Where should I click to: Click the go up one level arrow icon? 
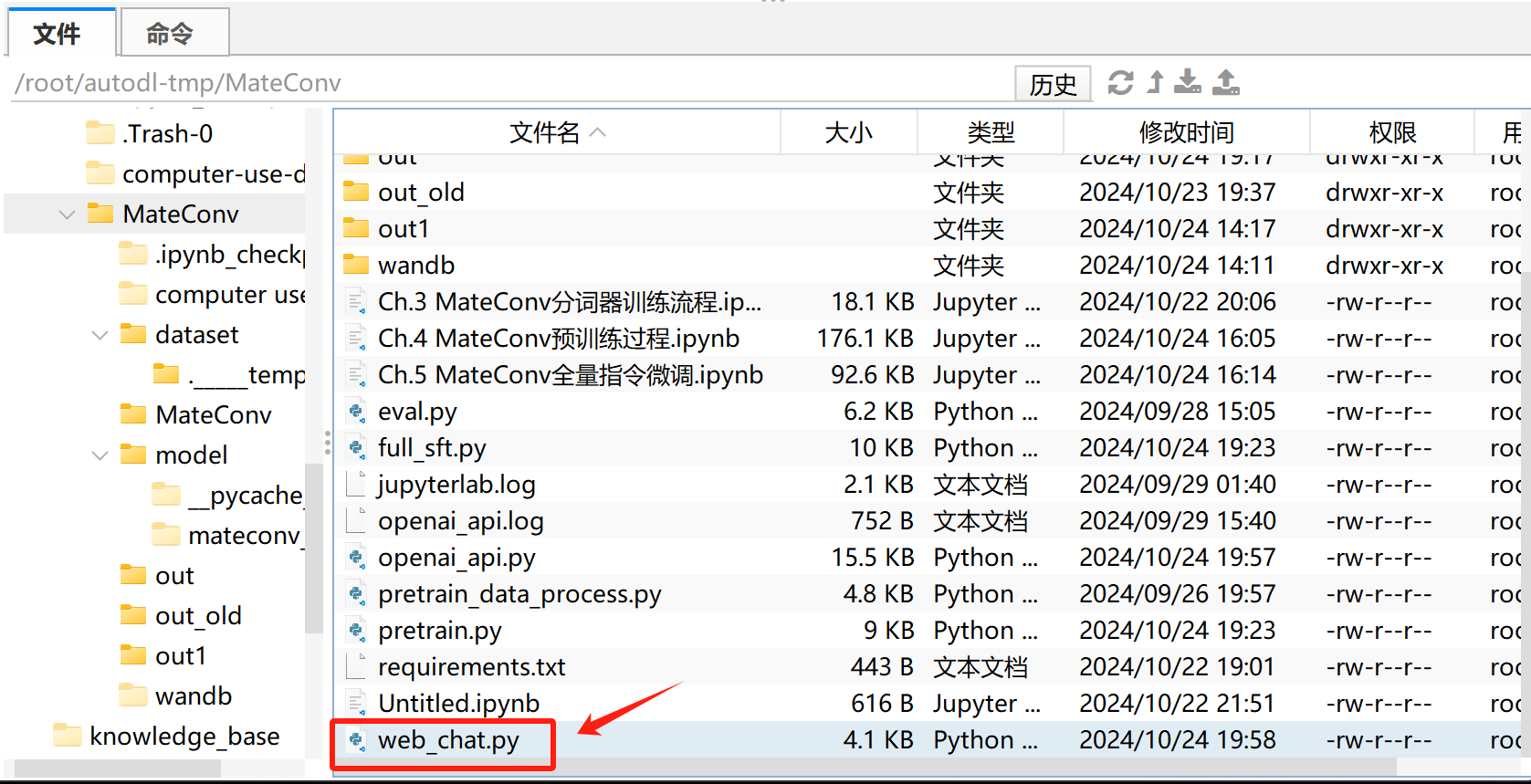tap(1155, 83)
